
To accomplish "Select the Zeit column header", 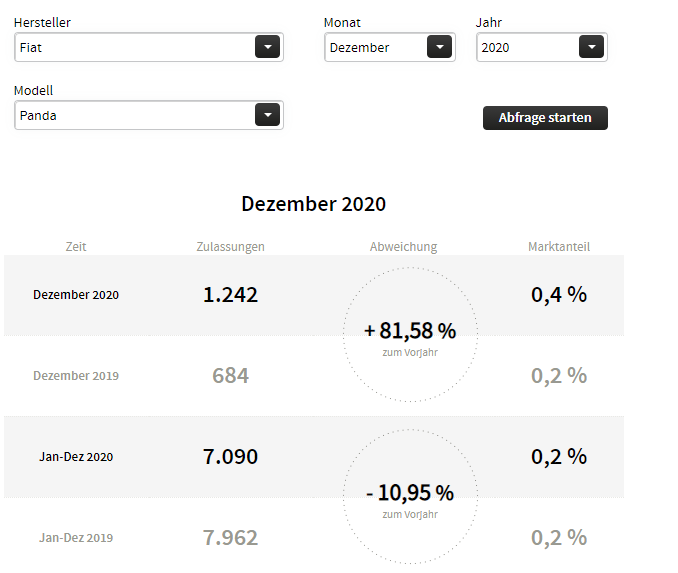I will pyautogui.click(x=76, y=246).
